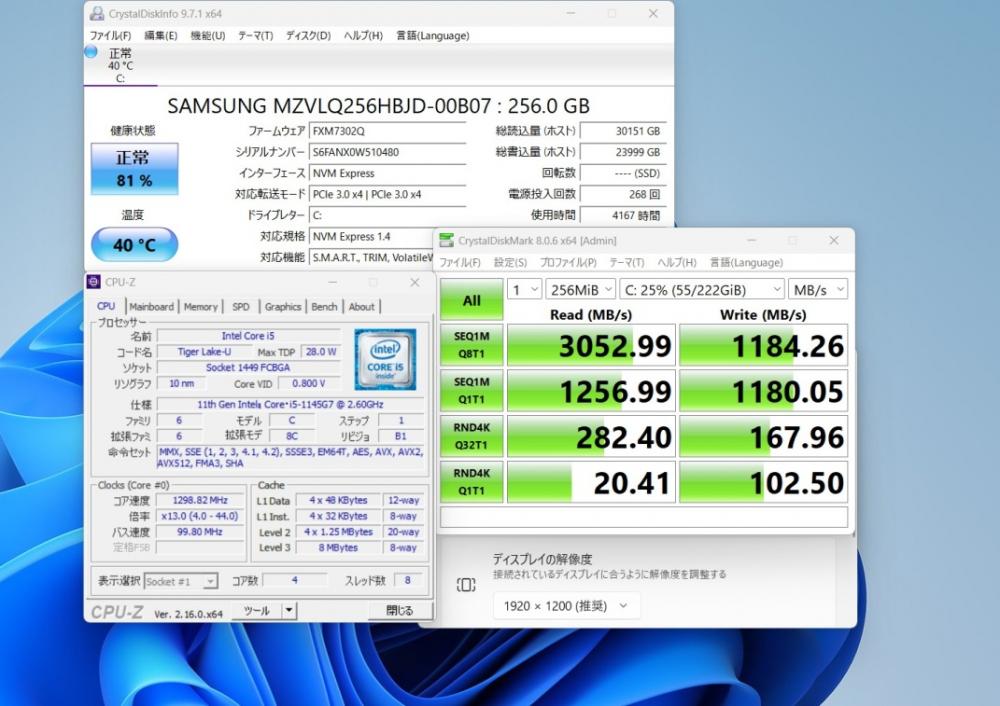Open テーマ(T) menu in CrystalDiskInfo

(255, 36)
